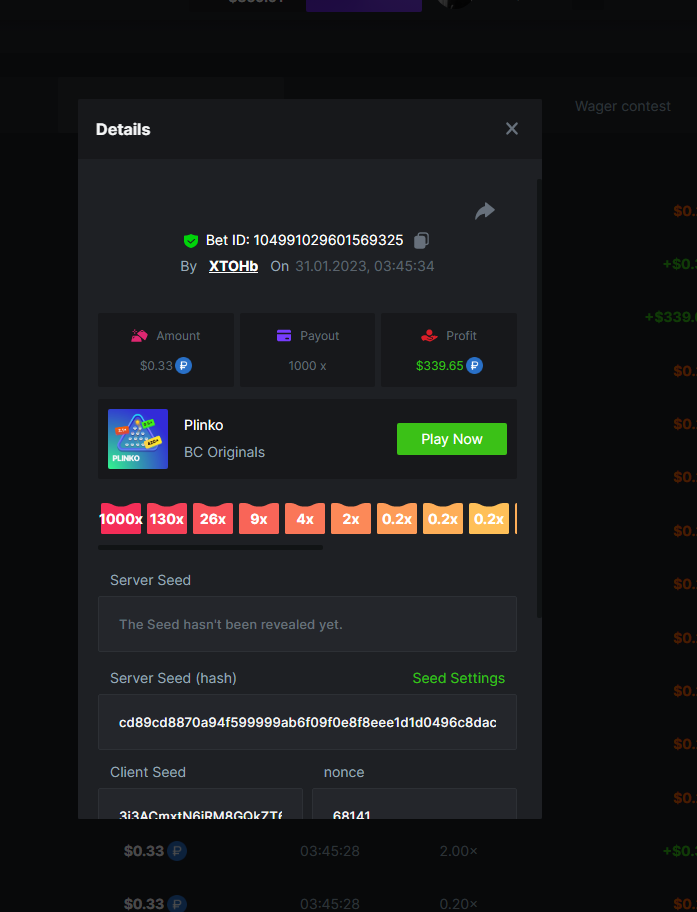Open the XTOHb player profile link
The height and width of the screenshot is (912, 697).
[233, 266]
